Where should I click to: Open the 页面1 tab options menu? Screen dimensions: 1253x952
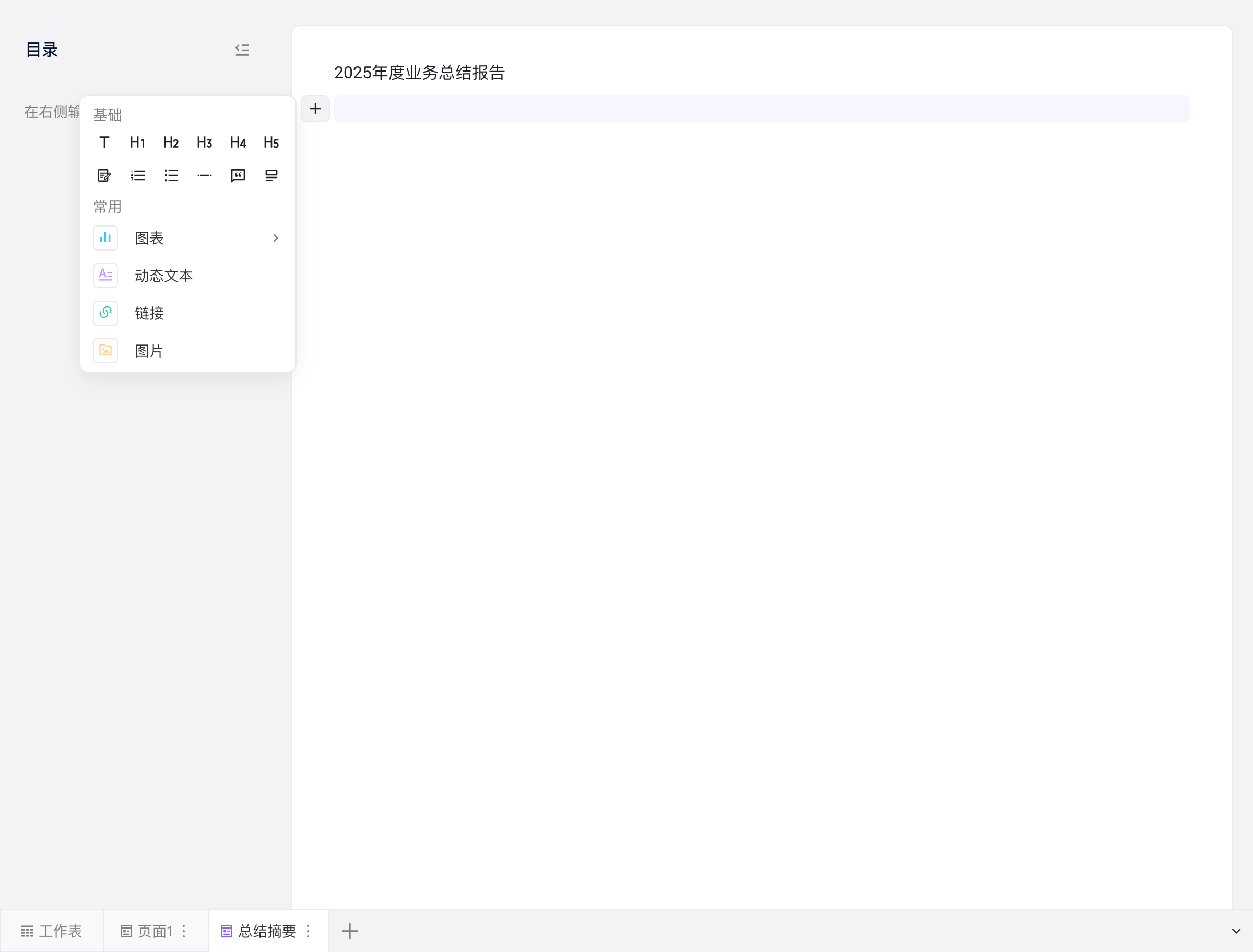[x=184, y=931]
